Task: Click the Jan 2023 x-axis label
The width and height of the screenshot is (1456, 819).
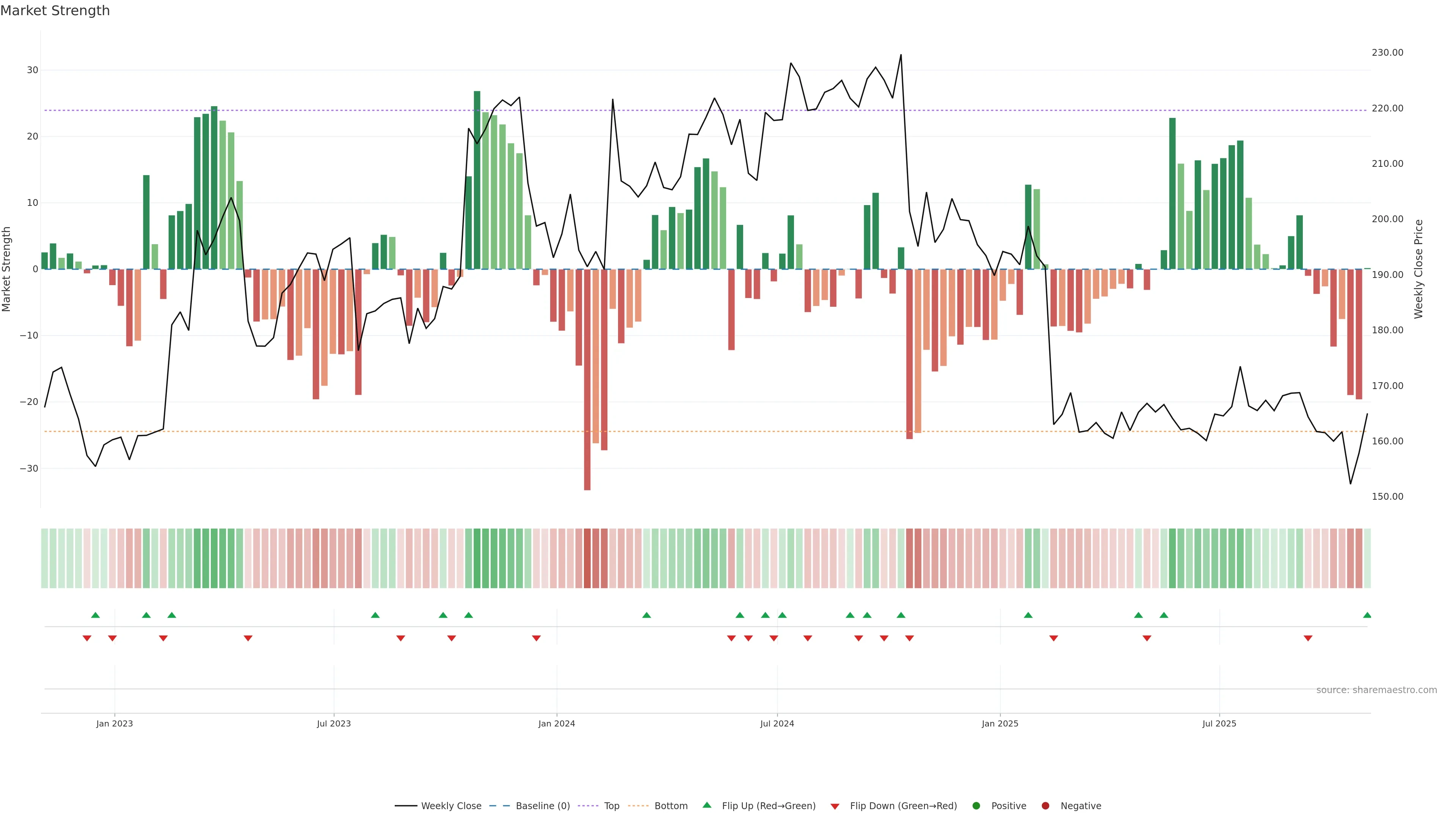Action: [115, 723]
